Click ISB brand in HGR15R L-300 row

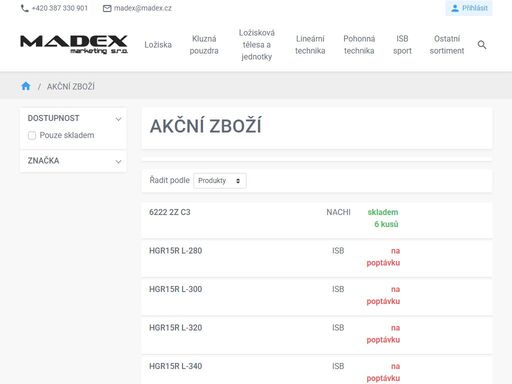338,289
